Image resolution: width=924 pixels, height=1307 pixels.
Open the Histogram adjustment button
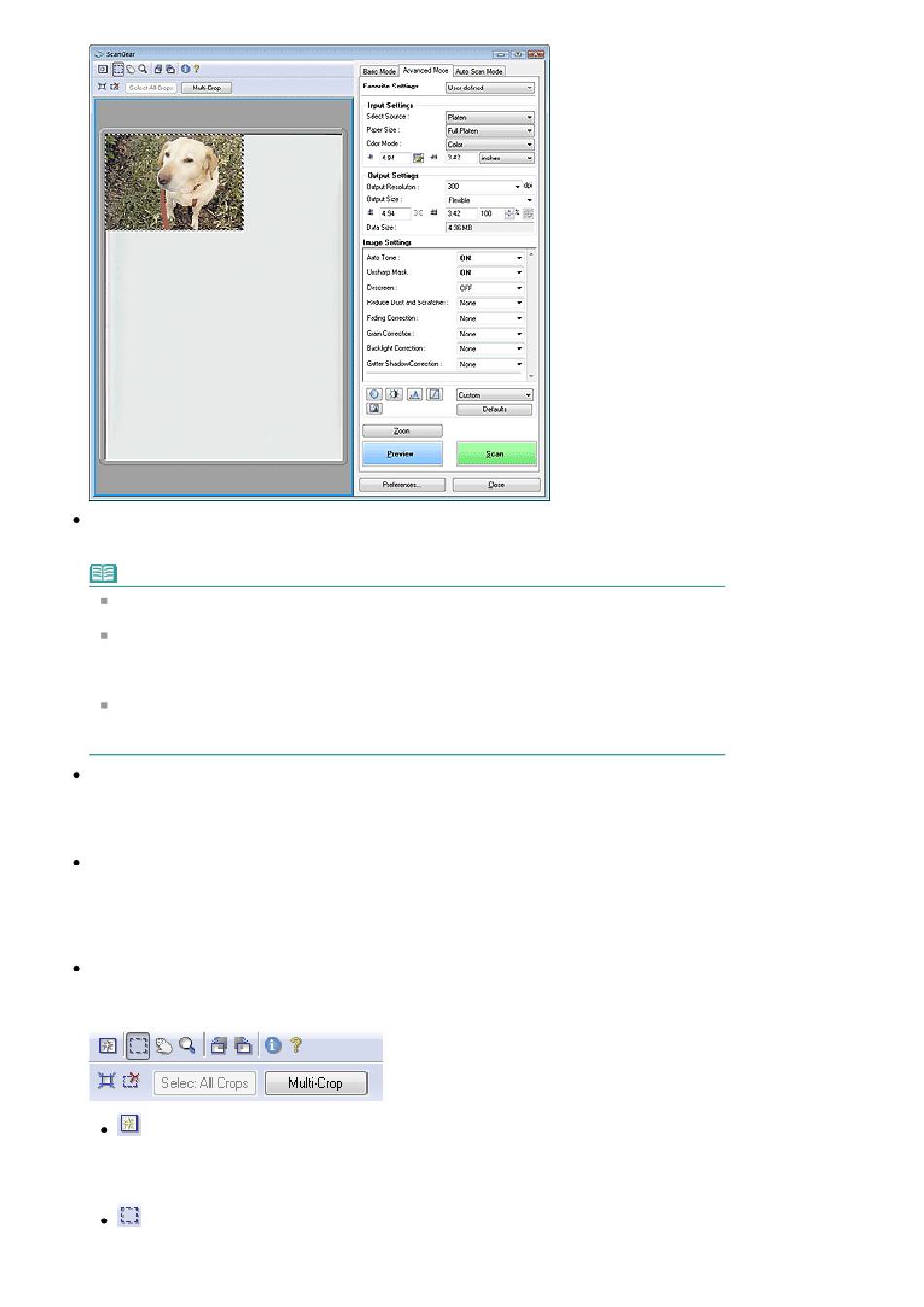click(414, 394)
